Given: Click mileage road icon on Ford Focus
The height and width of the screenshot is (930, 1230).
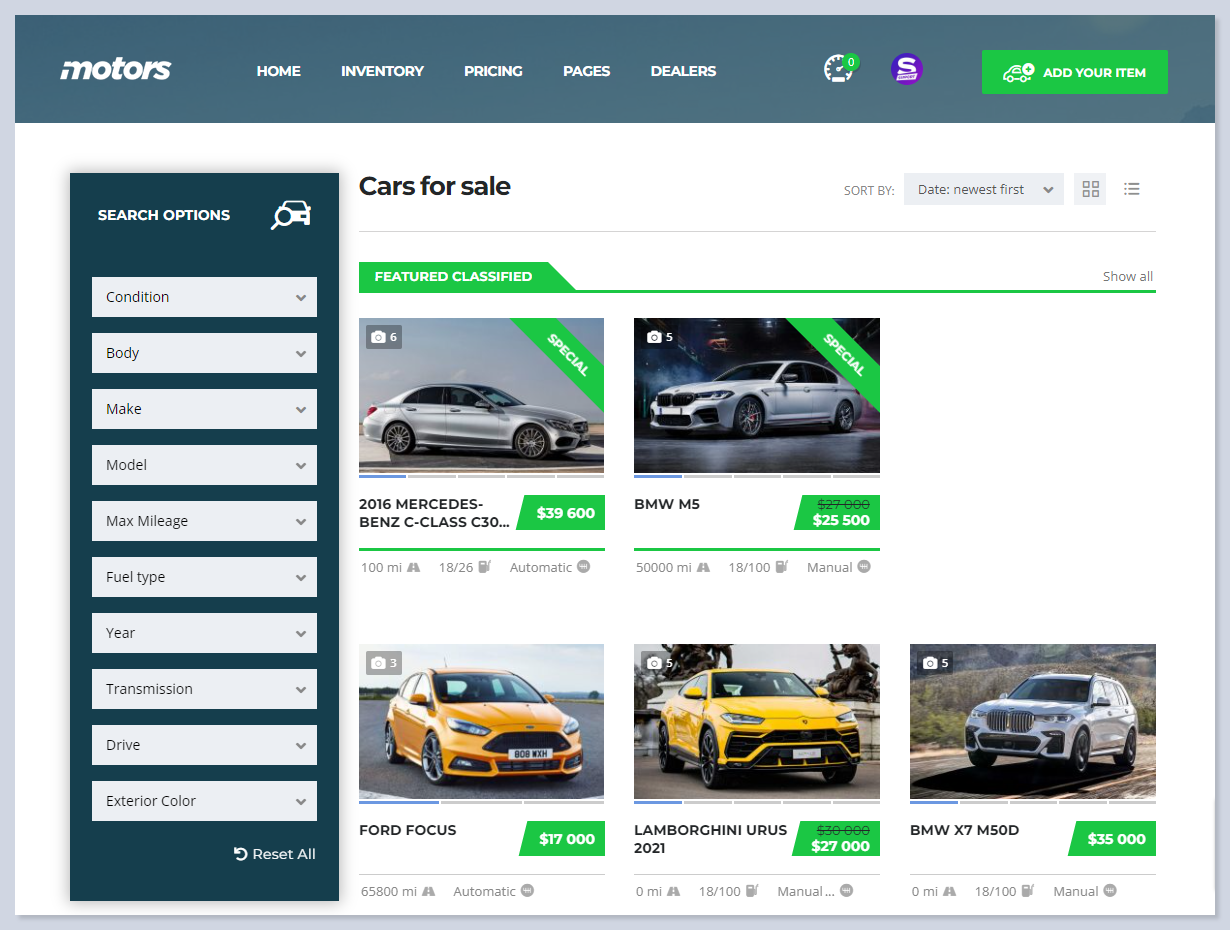Looking at the screenshot, I should pyautogui.click(x=428, y=891).
